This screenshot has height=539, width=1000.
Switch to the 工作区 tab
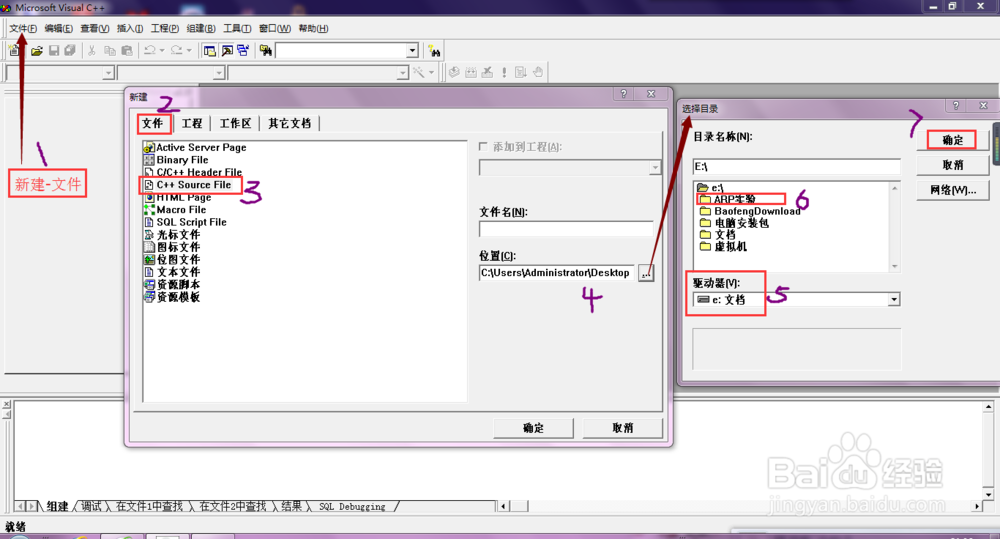235,123
